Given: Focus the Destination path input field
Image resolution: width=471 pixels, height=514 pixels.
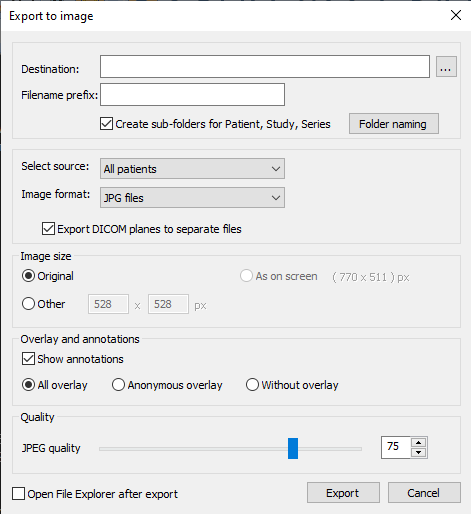Looking at the screenshot, I should 265,67.
